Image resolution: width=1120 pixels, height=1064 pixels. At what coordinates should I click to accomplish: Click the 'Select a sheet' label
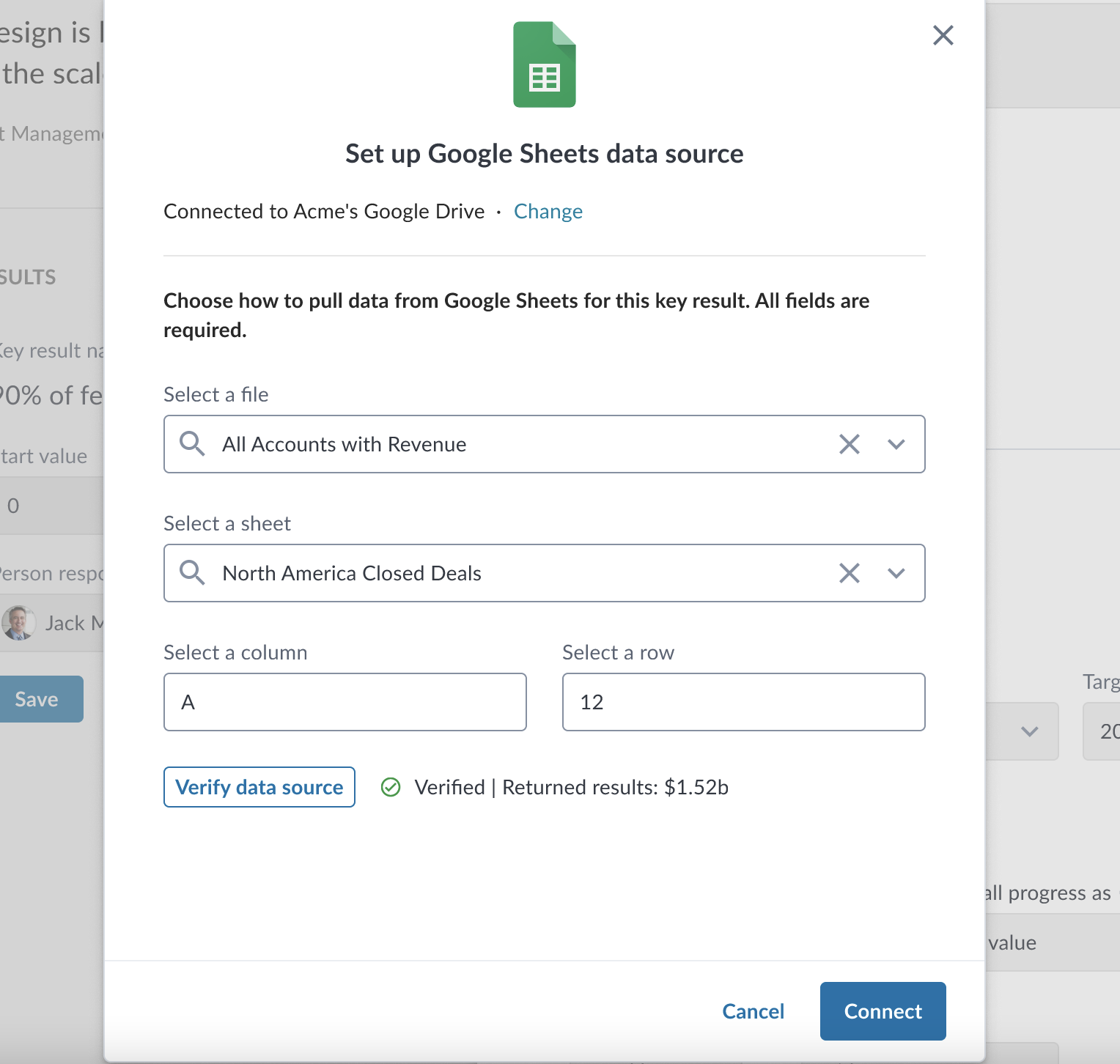pos(227,523)
